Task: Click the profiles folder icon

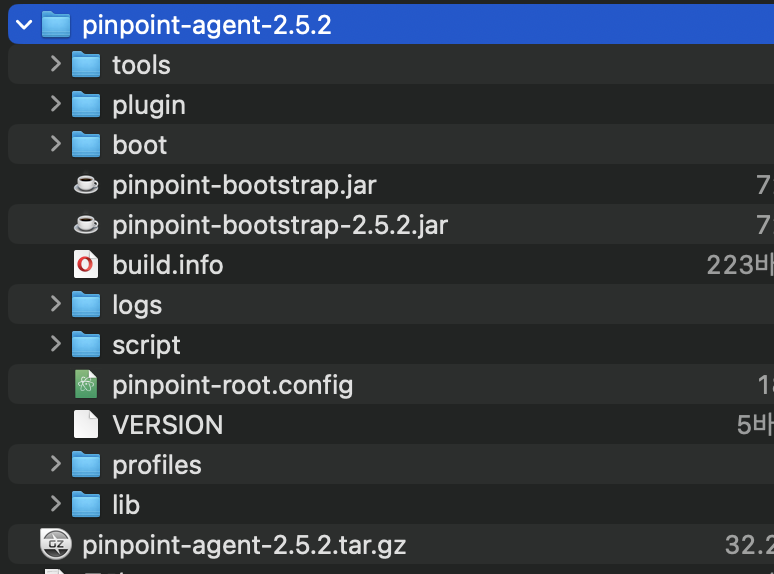Action: [86, 464]
